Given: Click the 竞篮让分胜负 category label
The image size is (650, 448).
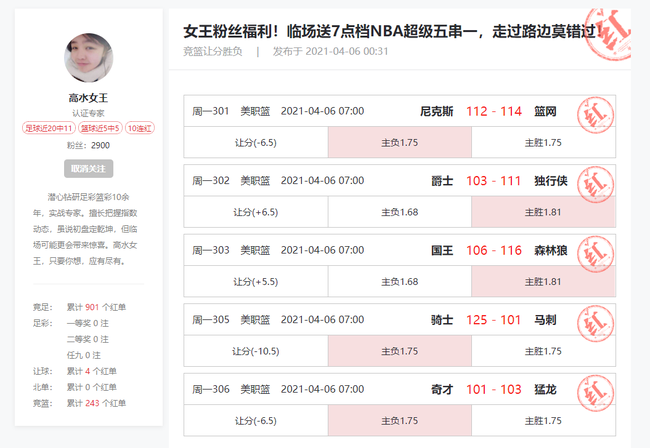Looking at the screenshot, I should 213,51.
